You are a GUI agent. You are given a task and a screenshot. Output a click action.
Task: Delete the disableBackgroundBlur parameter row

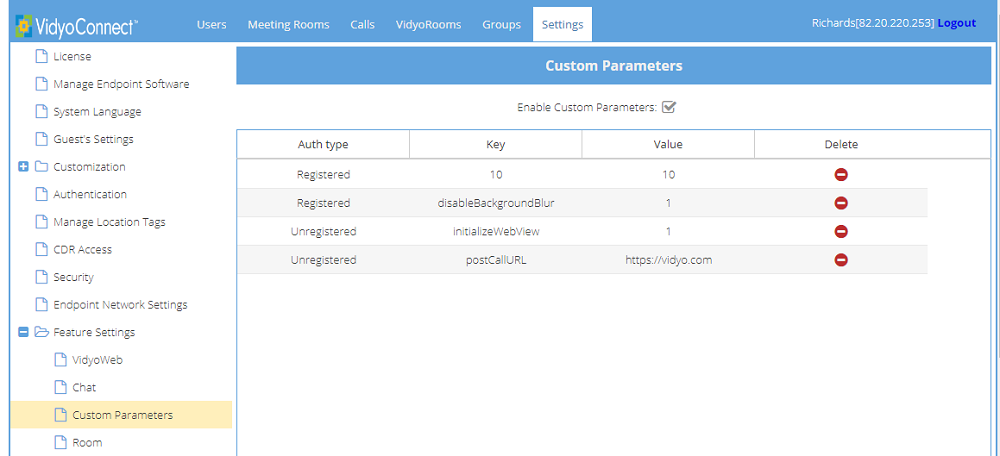click(841, 203)
